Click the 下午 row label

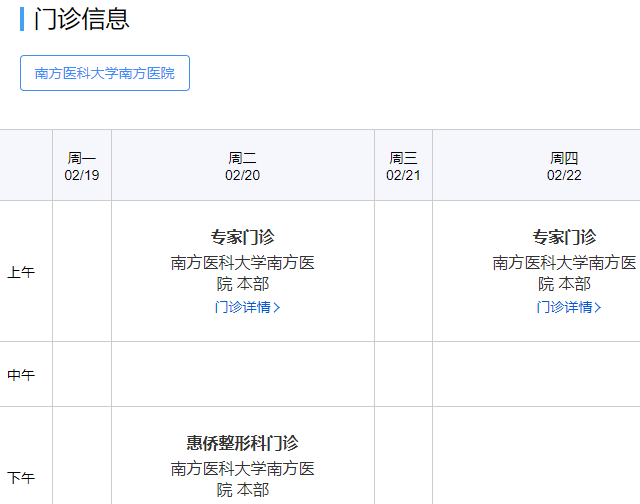[x=21, y=477]
